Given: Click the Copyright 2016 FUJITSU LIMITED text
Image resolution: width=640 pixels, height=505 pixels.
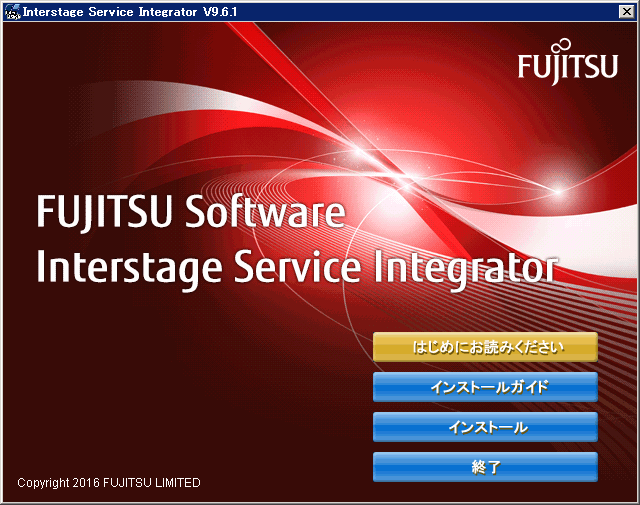Looking at the screenshot, I should point(109,483).
